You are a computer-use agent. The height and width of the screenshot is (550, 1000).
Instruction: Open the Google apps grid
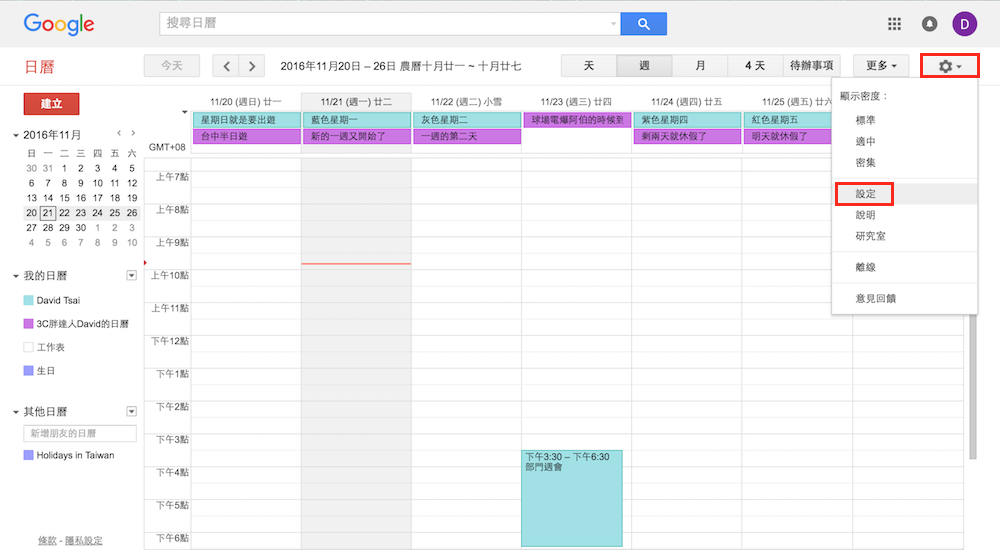point(895,24)
